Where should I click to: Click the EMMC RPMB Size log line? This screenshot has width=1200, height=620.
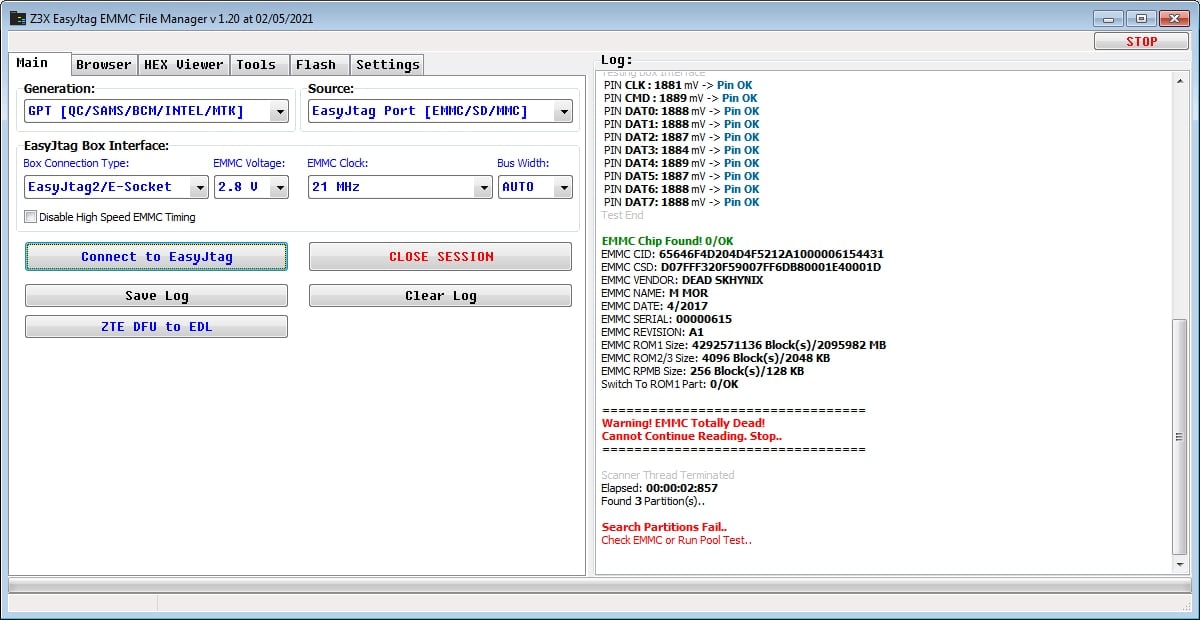tap(702, 371)
